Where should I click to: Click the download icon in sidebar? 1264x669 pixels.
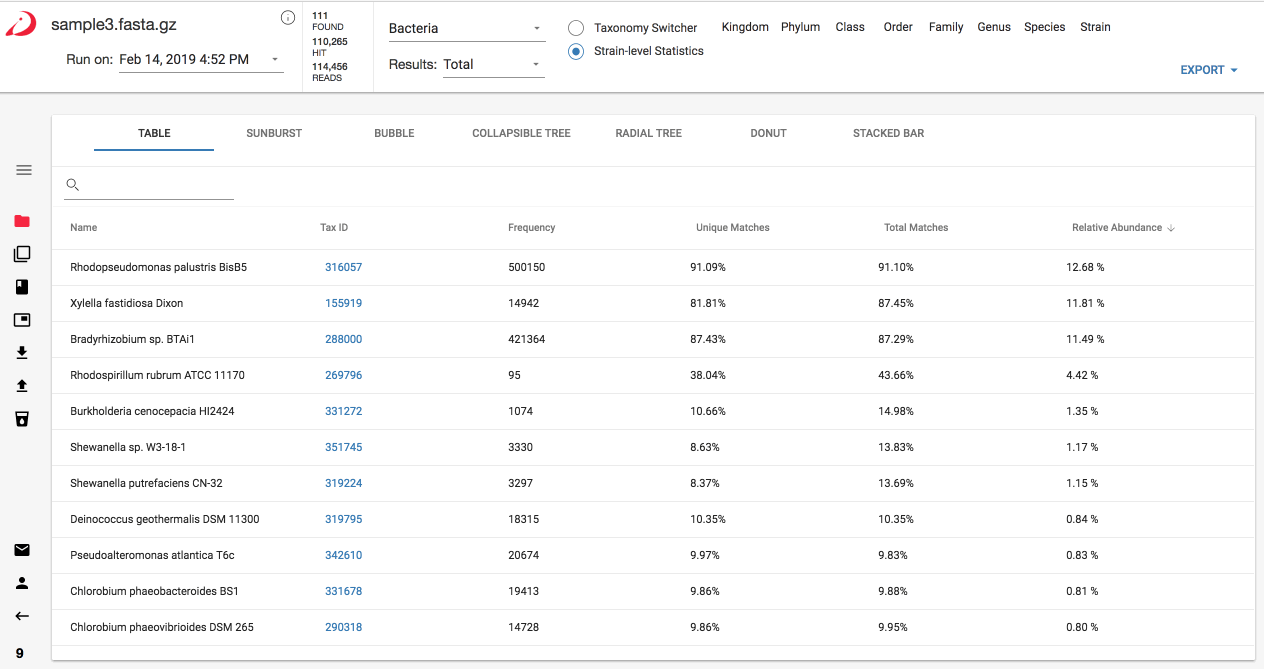(x=22, y=353)
